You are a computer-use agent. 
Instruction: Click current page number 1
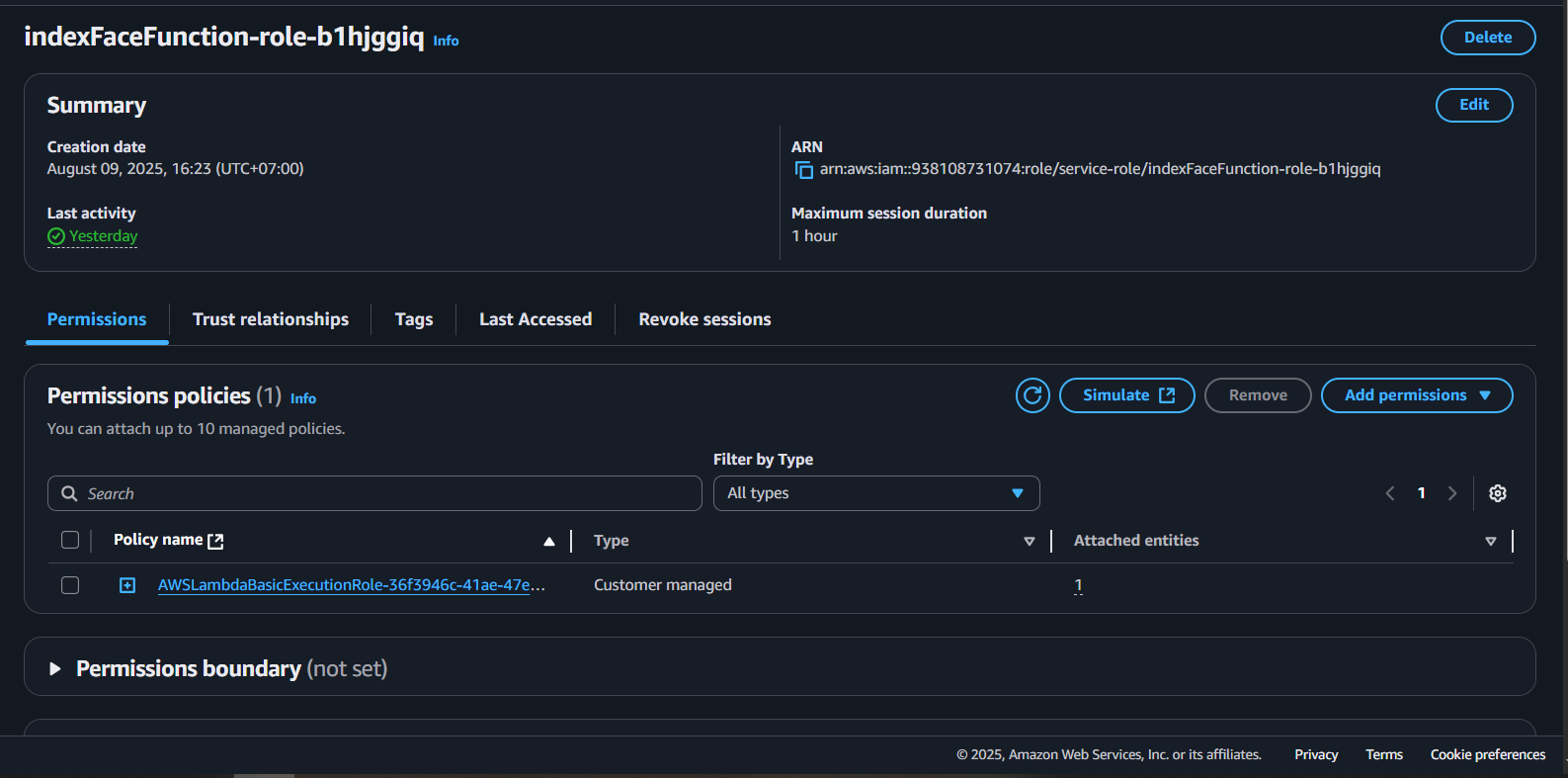click(1422, 493)
